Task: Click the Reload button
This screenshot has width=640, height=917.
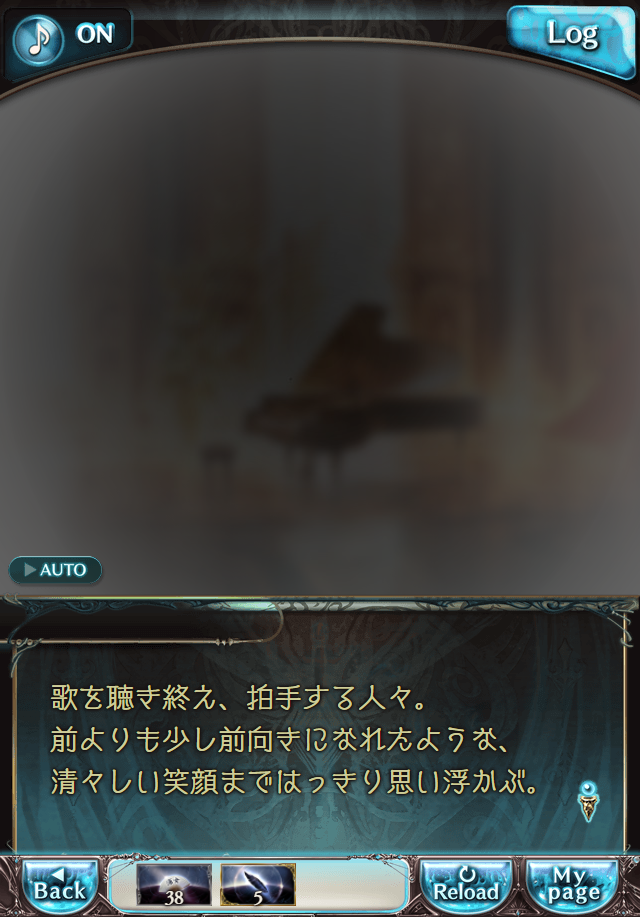Action: [x=467, y=885]
